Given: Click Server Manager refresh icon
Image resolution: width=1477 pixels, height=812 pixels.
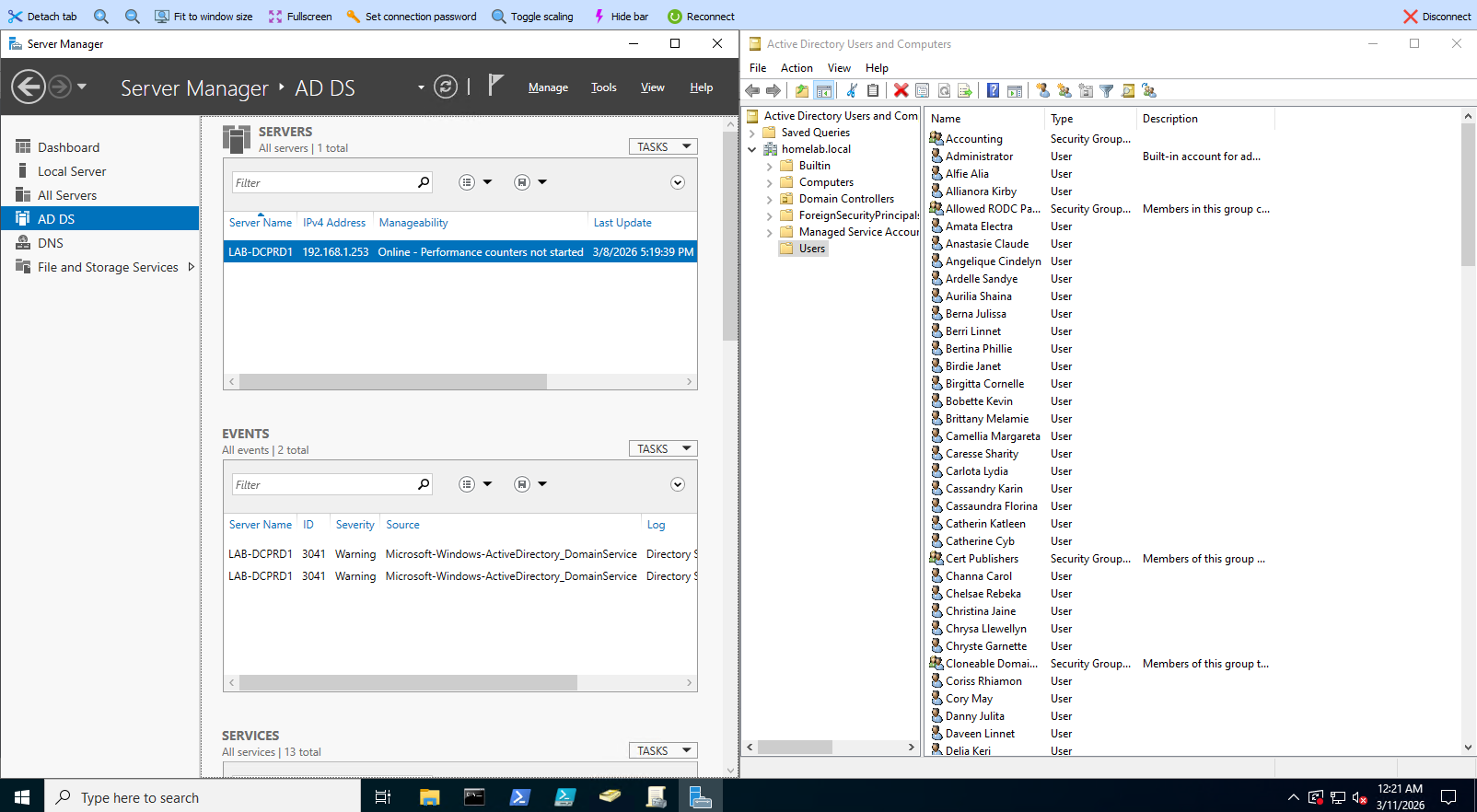Looking at the screenshot, I should tap(446, 87).
